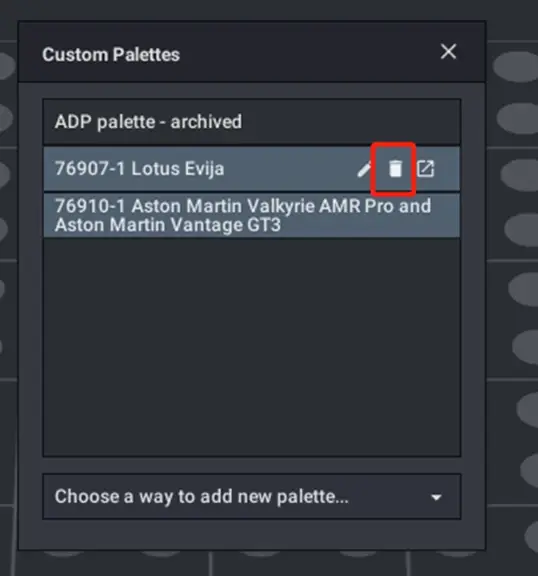538x576 pixels.
Task: Click the 'Choose a way to add new palette...' placeholder text
Action: click(201, 497)
